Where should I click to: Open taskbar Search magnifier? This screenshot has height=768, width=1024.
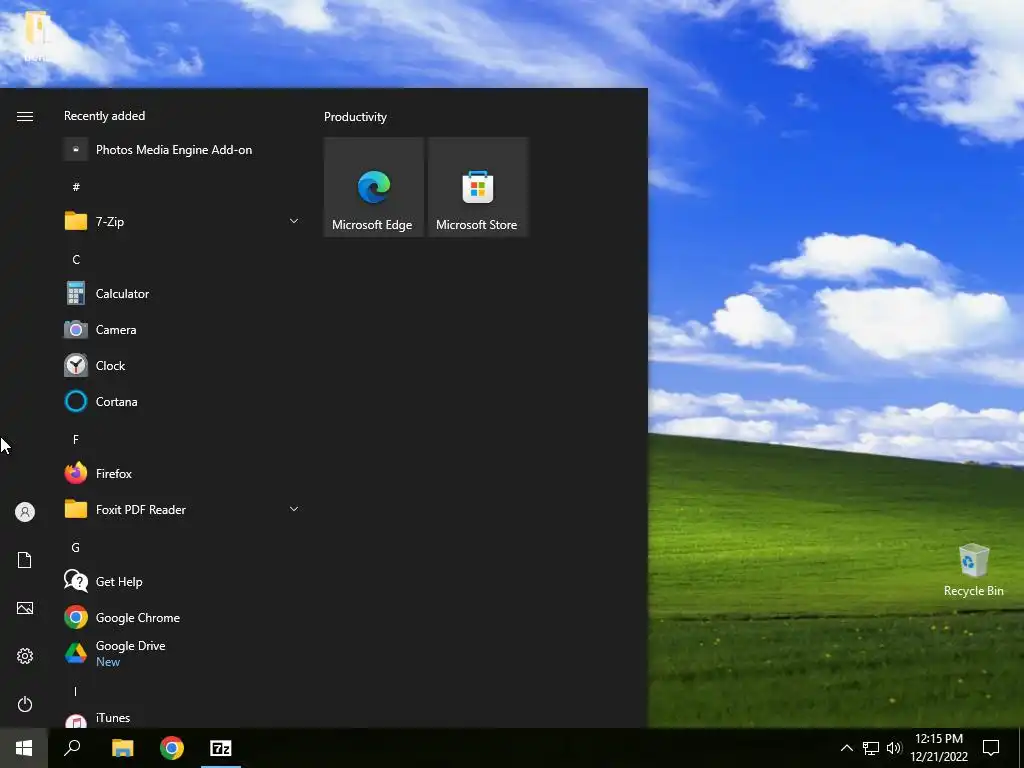72,748
